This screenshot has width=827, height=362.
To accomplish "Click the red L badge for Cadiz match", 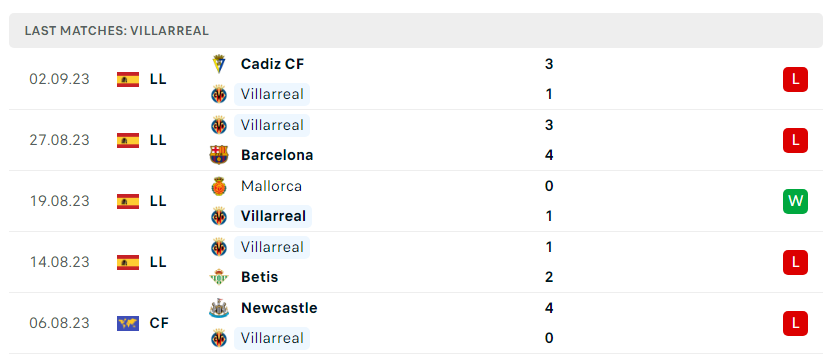I will [x=795, y=80].
